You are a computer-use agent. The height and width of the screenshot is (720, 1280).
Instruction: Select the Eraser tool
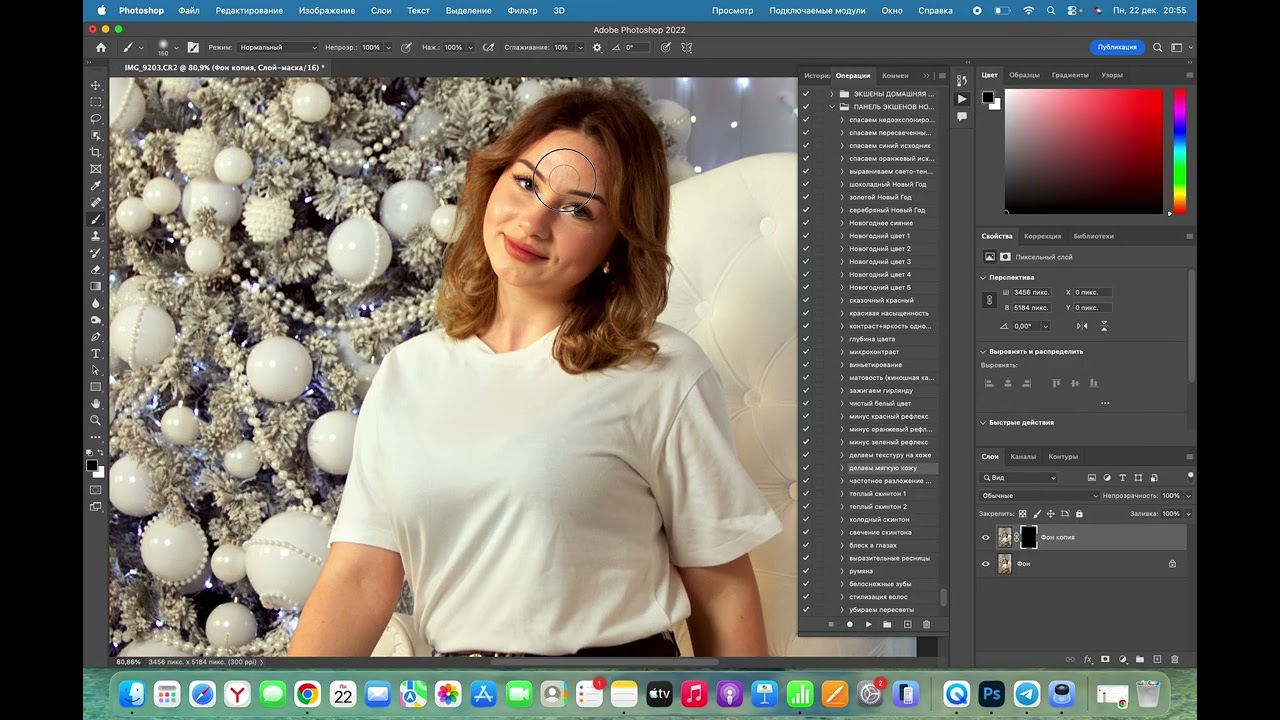pos(96,270)
